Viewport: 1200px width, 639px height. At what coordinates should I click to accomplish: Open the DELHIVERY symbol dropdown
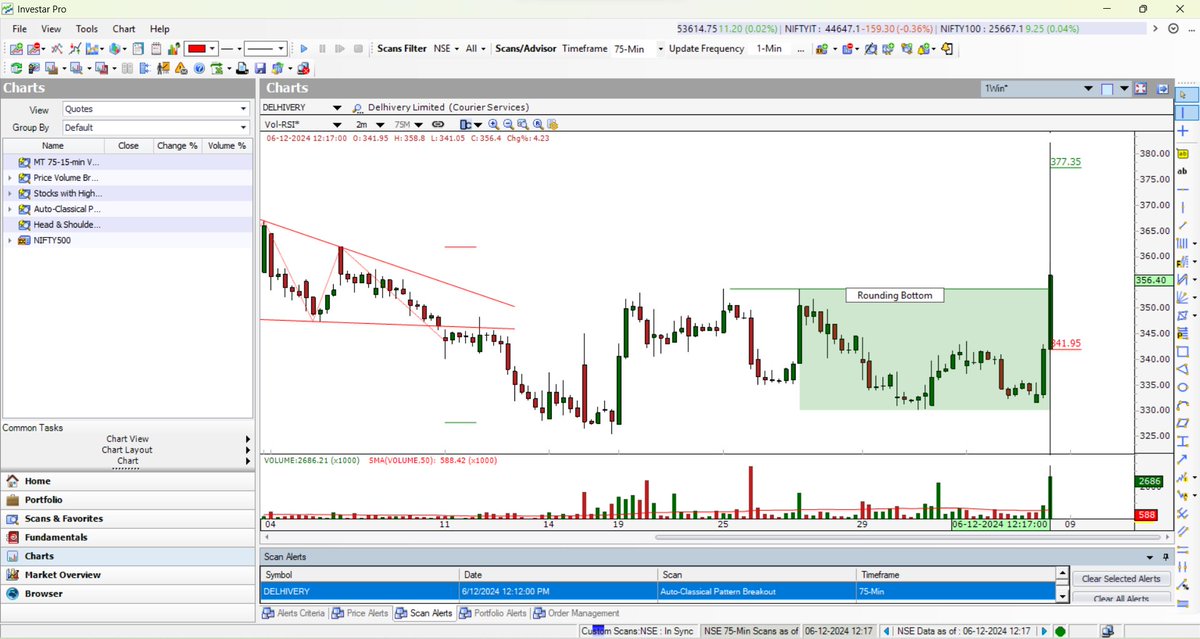tap(337, 108)
